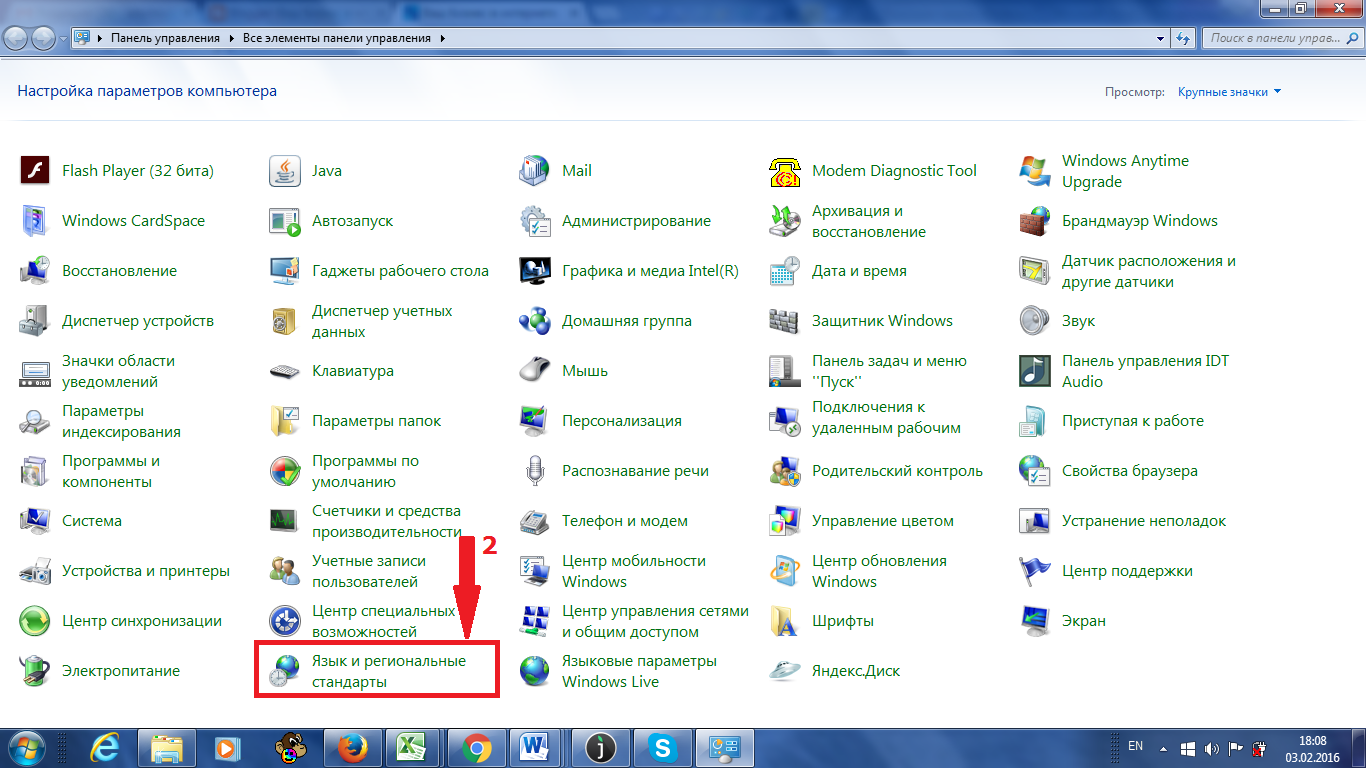Click the Клавиатура icon
Viewport: 1366px width, 768px height.
pos(285,371)
